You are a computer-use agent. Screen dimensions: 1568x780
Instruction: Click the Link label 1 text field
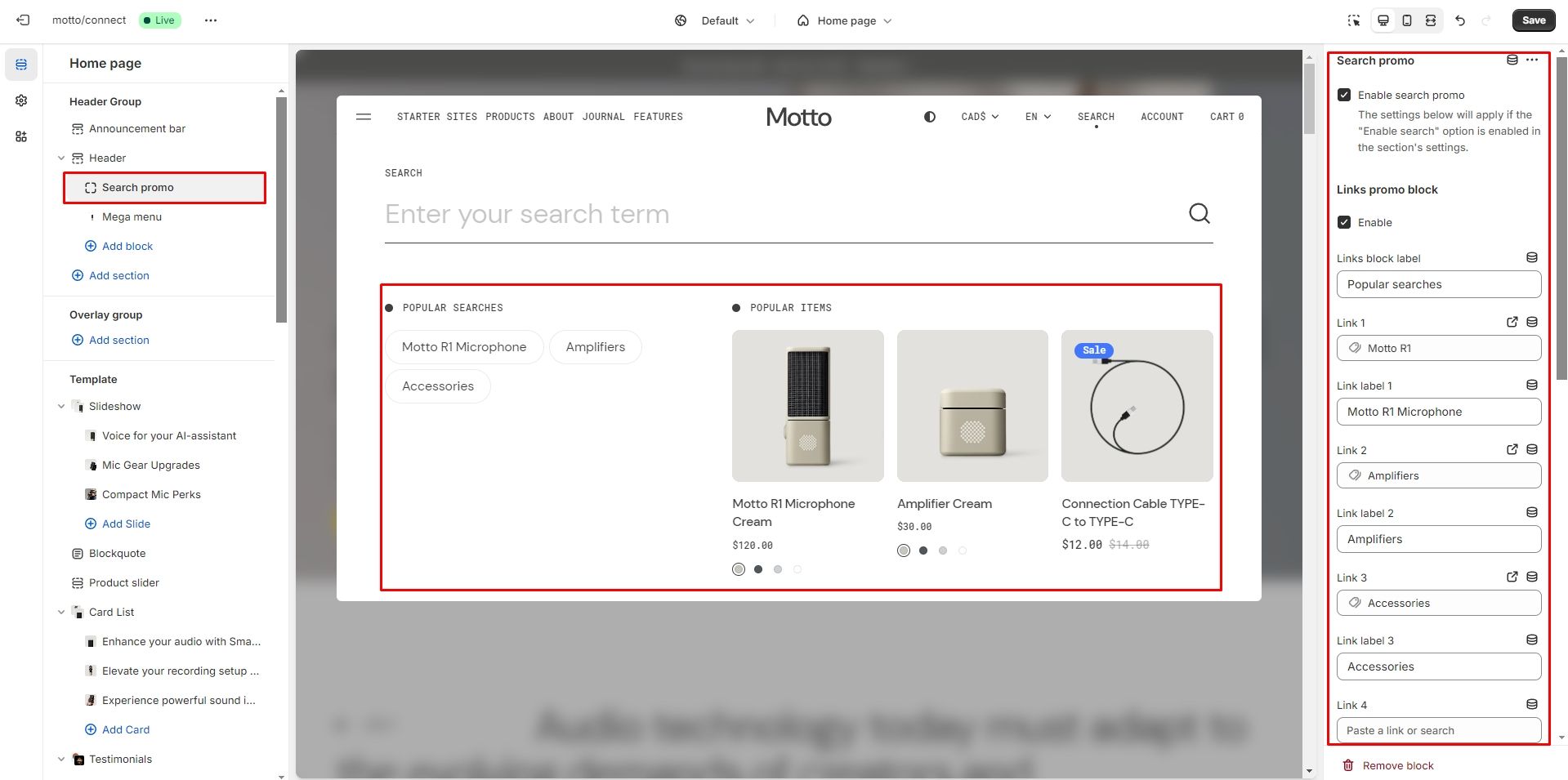1438,412
